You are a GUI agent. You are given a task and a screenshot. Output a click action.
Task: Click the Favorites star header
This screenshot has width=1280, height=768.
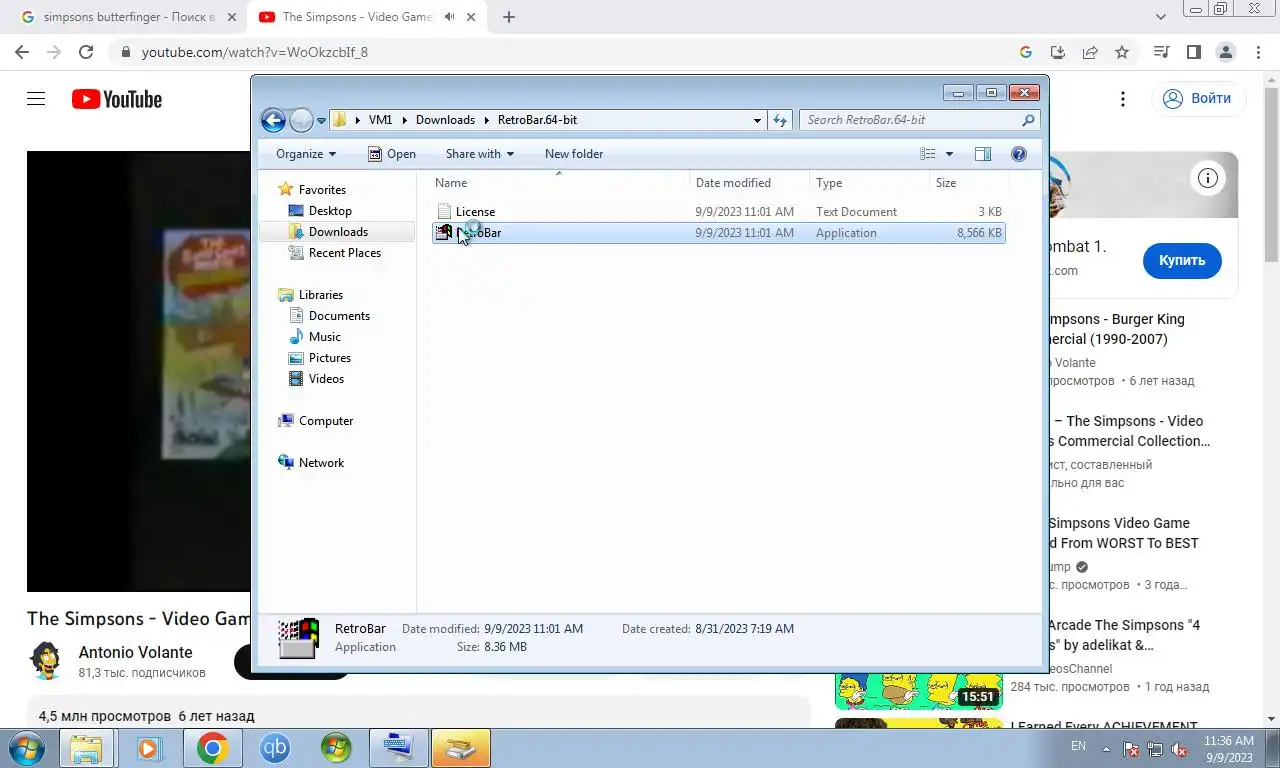point(312,190)
